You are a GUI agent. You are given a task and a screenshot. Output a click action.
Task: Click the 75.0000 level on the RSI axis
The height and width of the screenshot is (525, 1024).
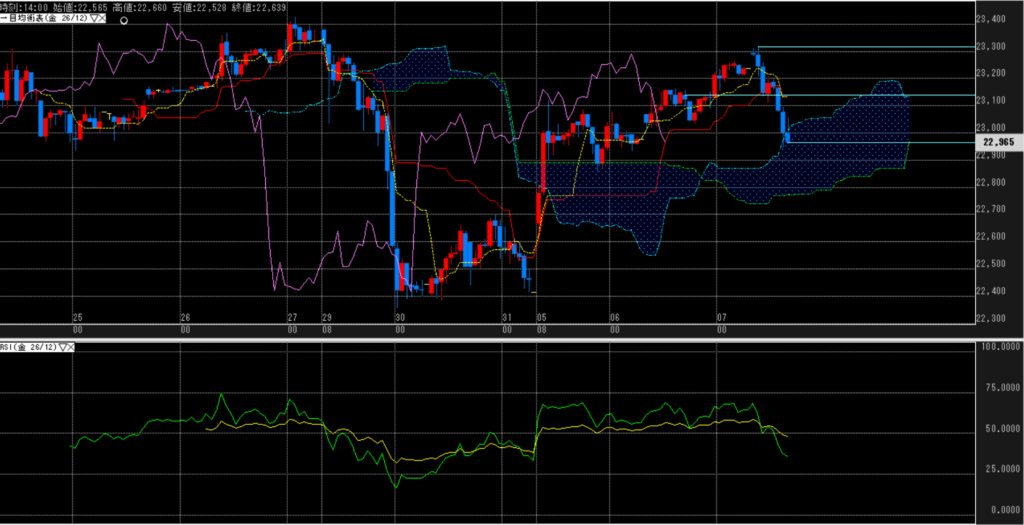pyautogui.click(x=997, y=387)
